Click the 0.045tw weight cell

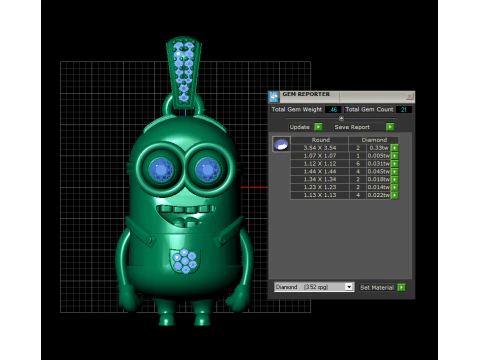coord(378,172)
